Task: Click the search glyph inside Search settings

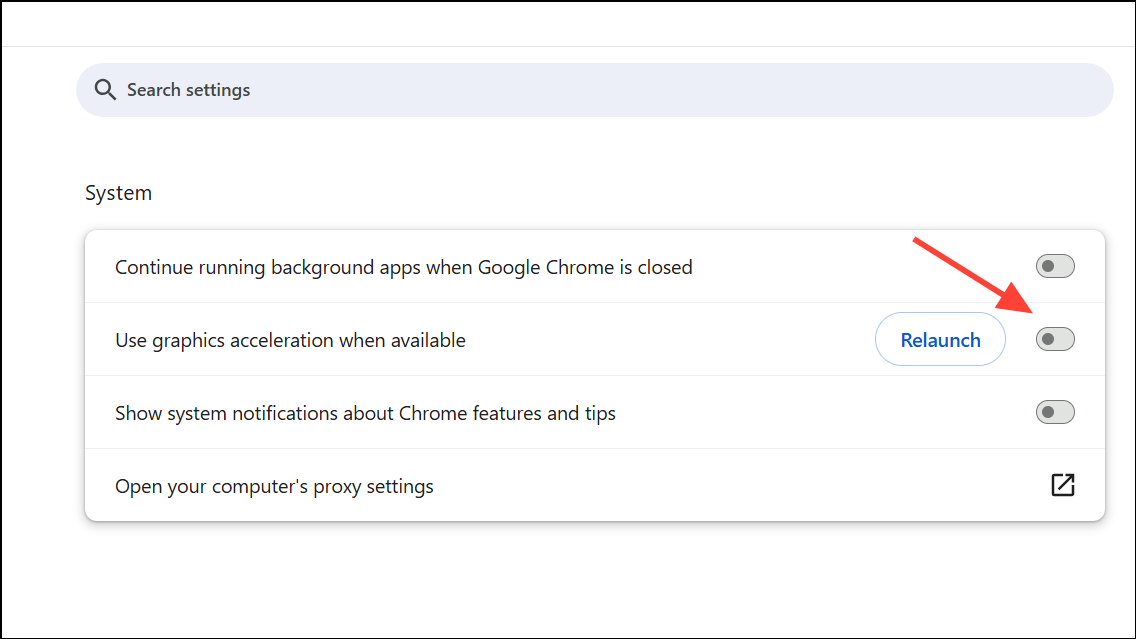Action: click(x=105, y=89)
